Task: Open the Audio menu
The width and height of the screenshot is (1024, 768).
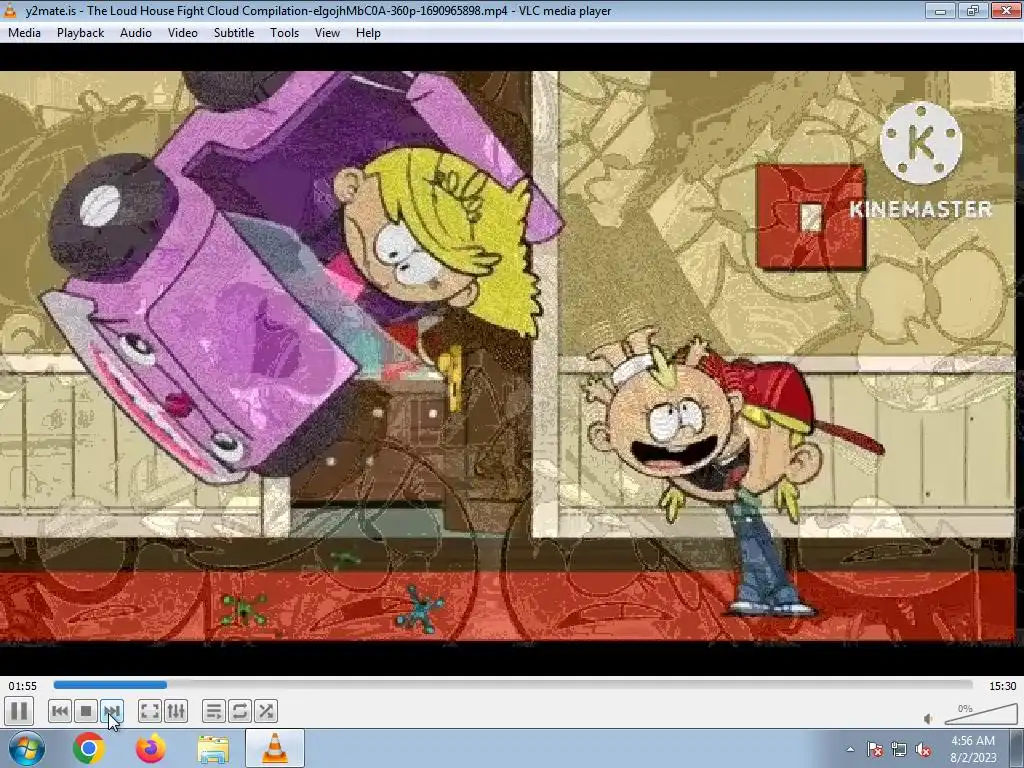Action: (136, 33)
